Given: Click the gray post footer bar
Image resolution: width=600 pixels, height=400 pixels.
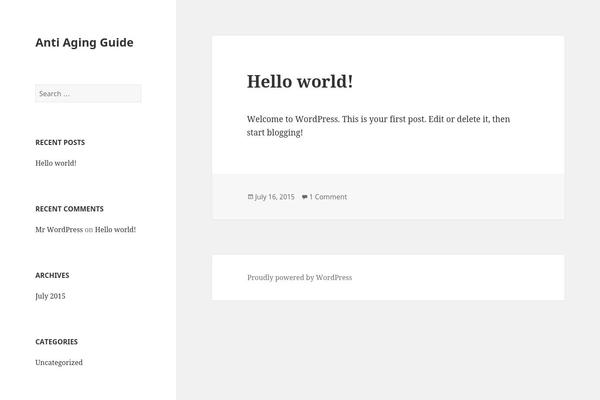Looking at the screenshot, I should point(388,196).
